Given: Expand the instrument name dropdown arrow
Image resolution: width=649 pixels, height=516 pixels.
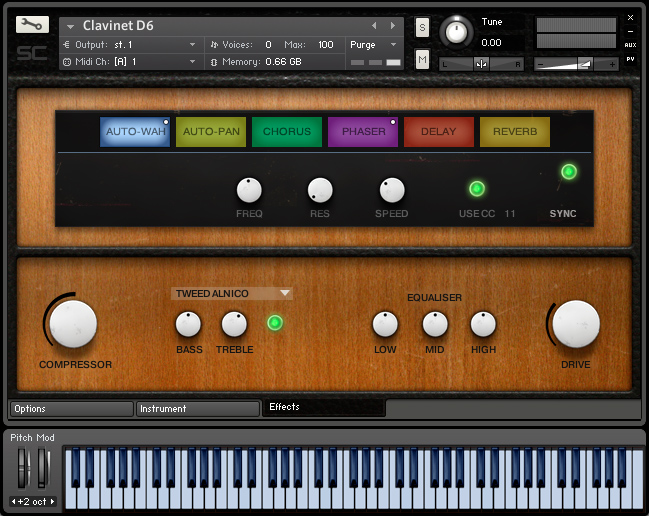Looking at the screenshot, I should (x=70, y=26).
